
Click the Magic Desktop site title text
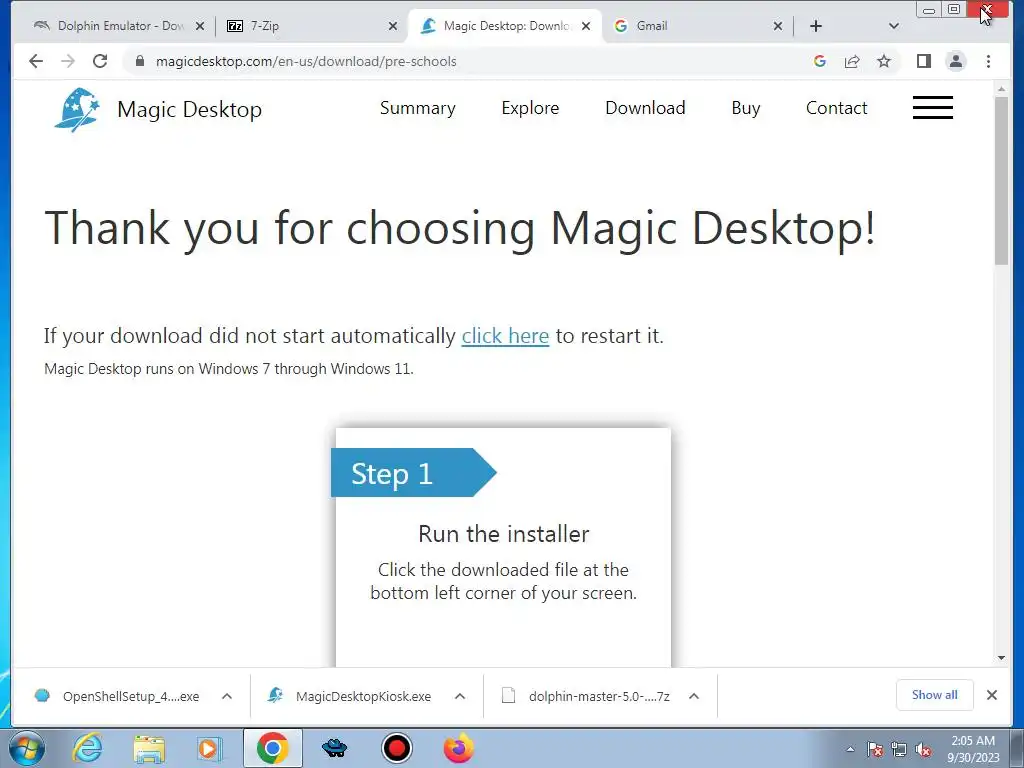pyautogui.click(x=189, y=110)
